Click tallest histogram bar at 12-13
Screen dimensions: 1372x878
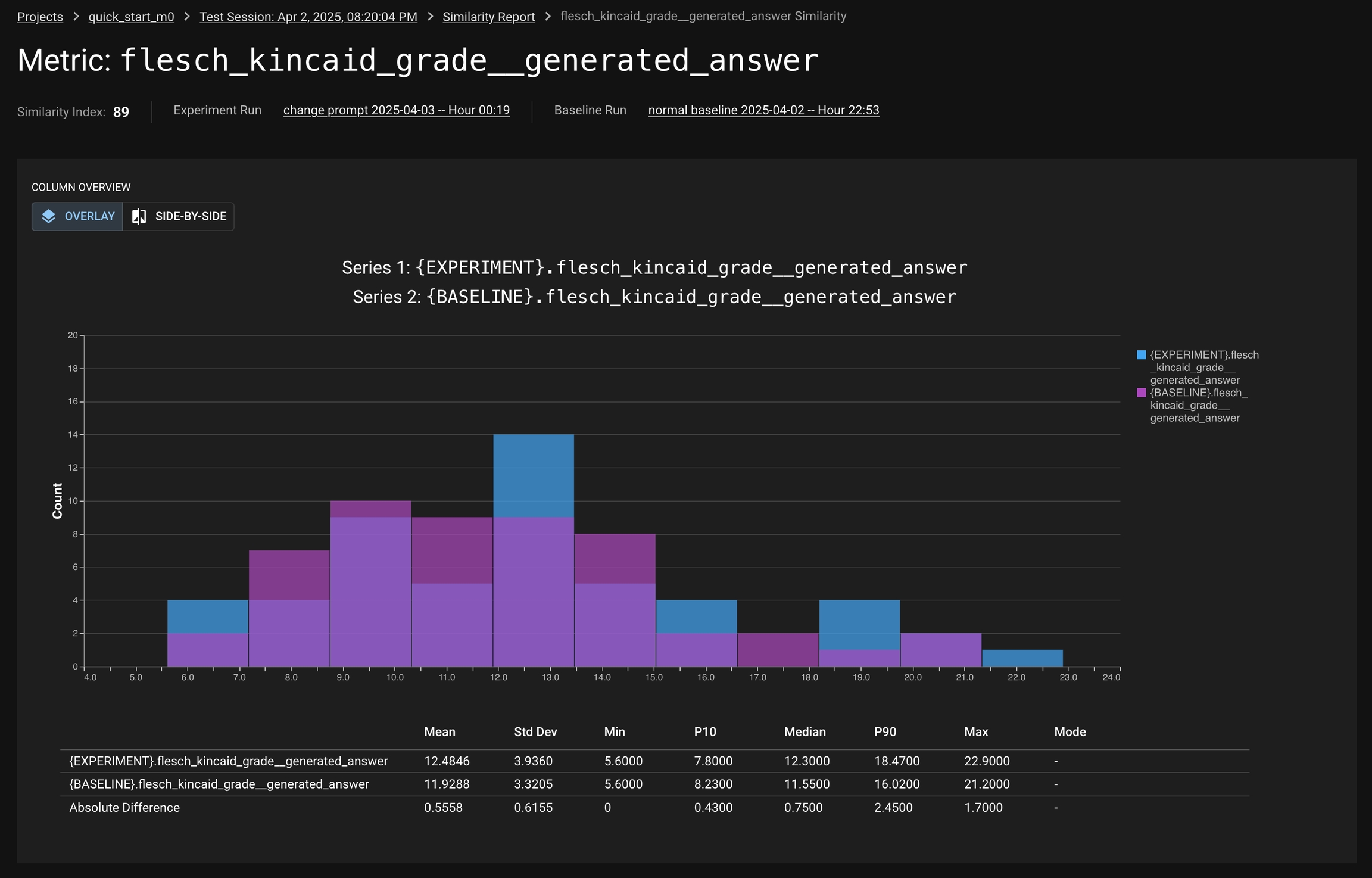(534, 477)
